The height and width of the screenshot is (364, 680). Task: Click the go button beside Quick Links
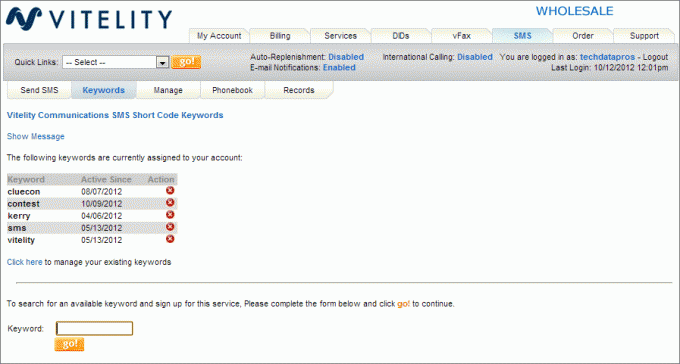click(x=186, y=62)
